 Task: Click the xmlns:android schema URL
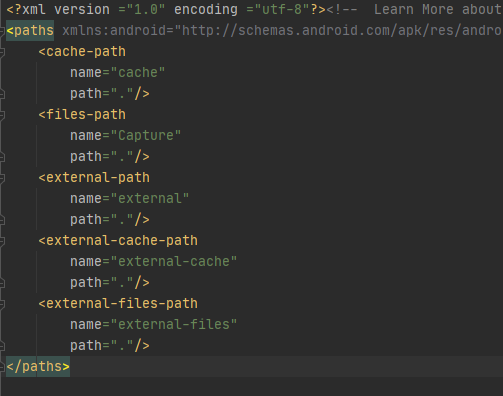pyautogui.click(x=338, y=31)
